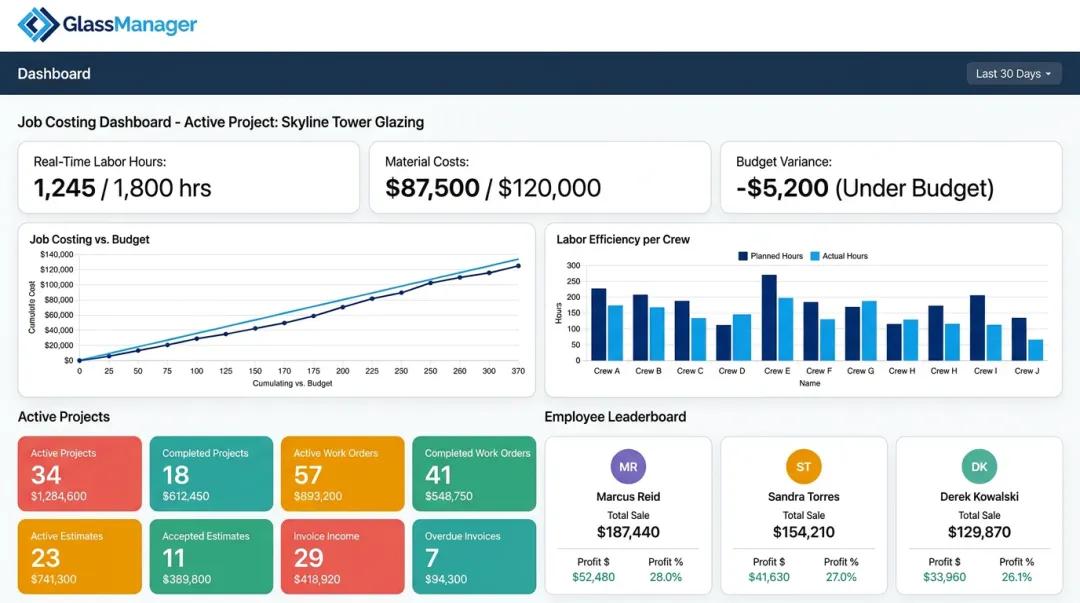Screen dimensions: 1080x603
Task: Click Sandra Torres profit $41,630
Action: [769, 577]
